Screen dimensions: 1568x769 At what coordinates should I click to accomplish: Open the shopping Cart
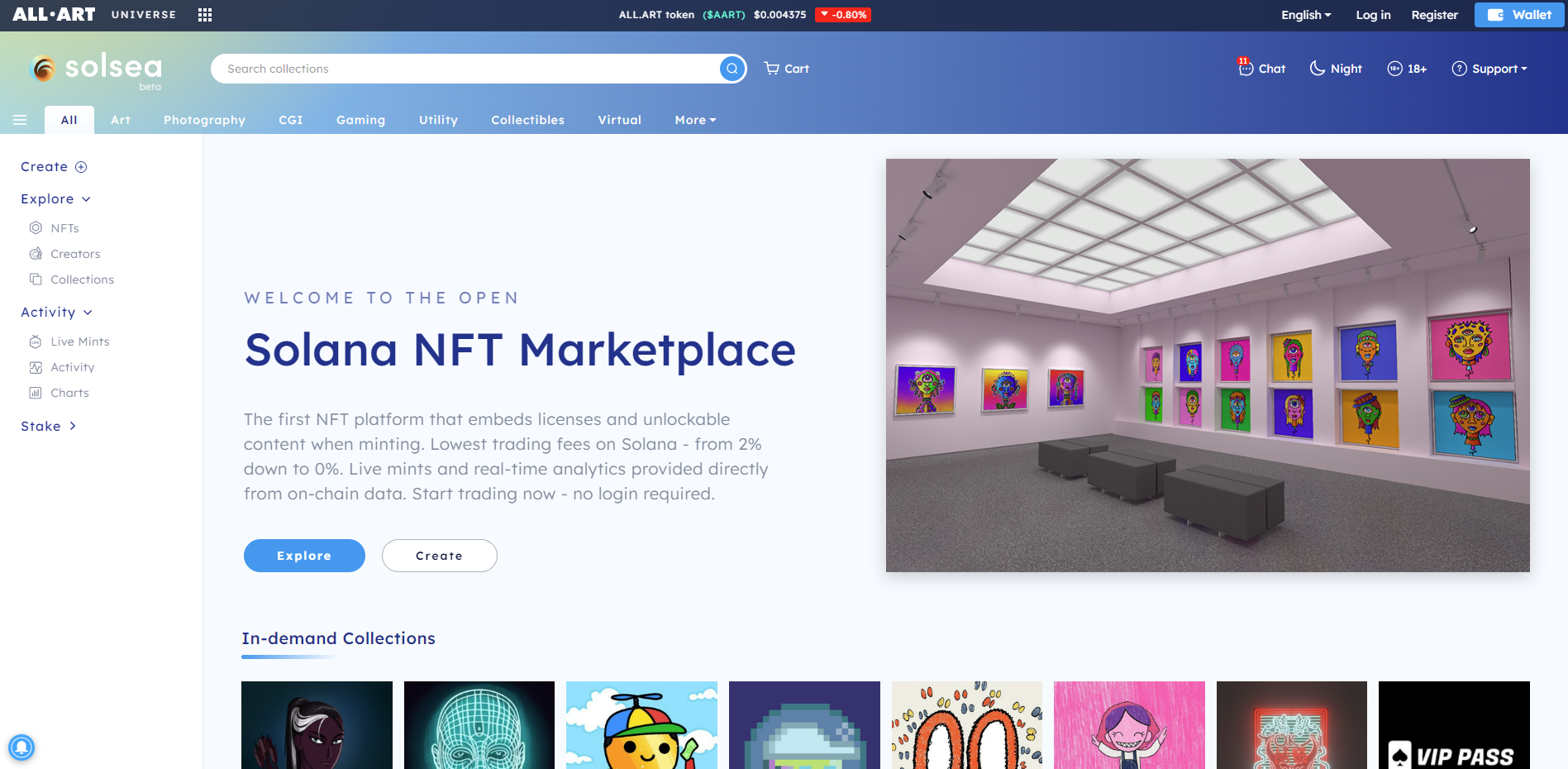point(785,69)
